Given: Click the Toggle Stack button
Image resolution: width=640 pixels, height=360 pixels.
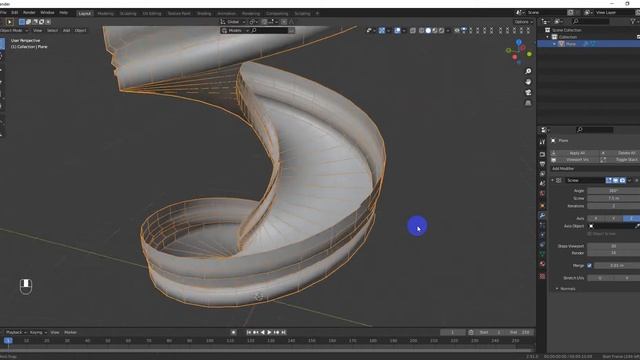Looking at the screenshot, I should [x=620, y=160].
